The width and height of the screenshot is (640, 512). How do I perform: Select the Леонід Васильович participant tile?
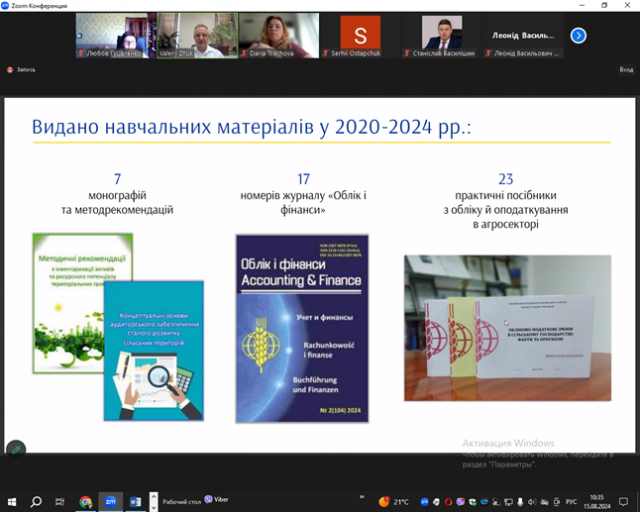(523, 35)
